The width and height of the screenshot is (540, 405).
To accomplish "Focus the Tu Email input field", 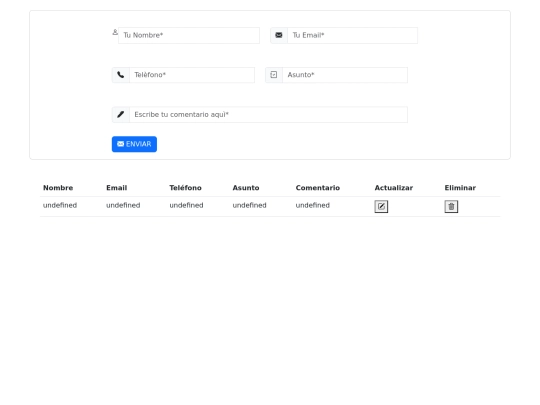I will click(353, 35).
